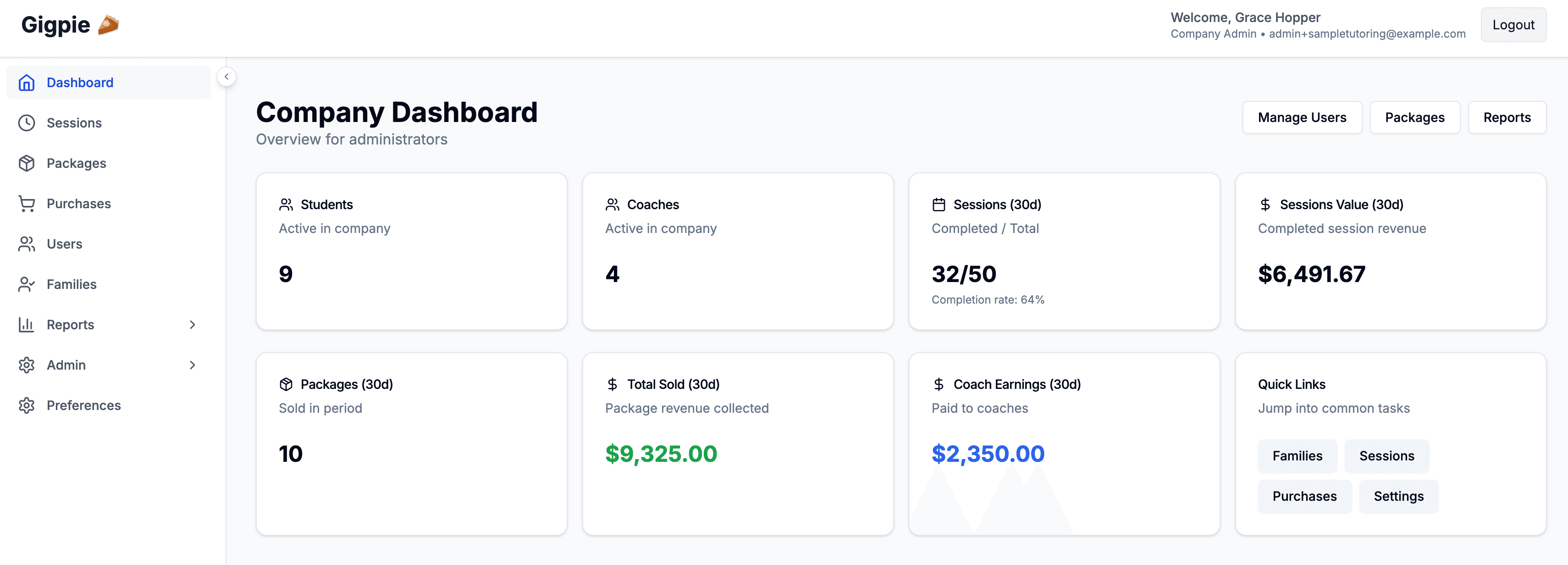Select the Users people icon

27,244
